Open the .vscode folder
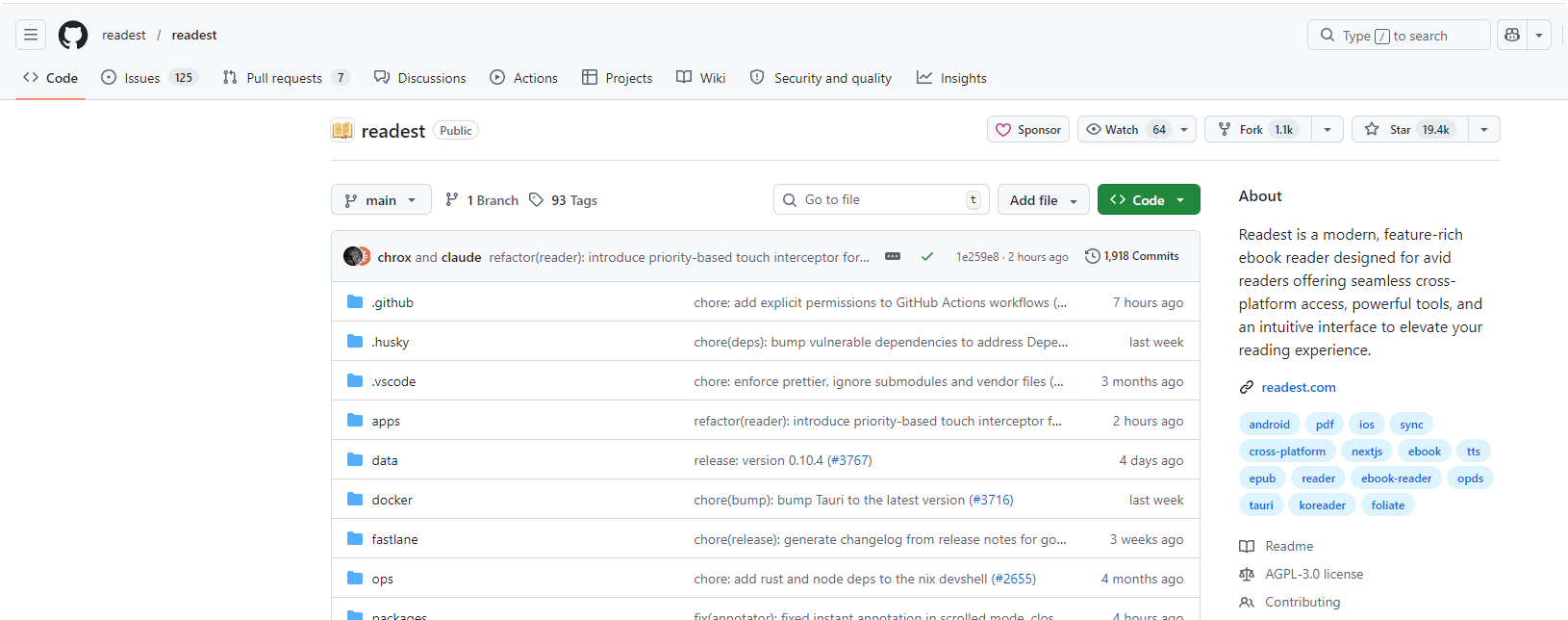The image size is (1568, 620). pos(394,381)
